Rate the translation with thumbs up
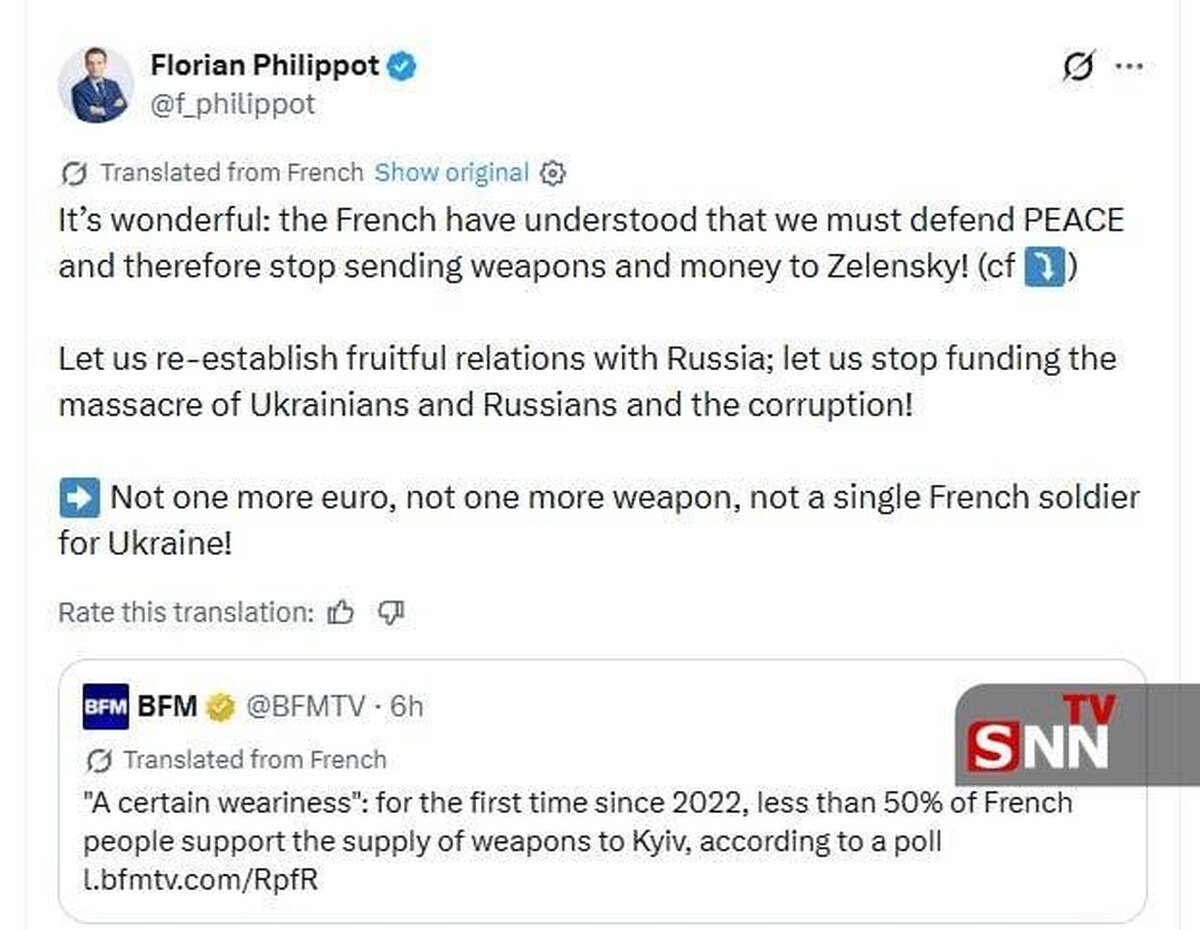 click(x=341, y=612)
